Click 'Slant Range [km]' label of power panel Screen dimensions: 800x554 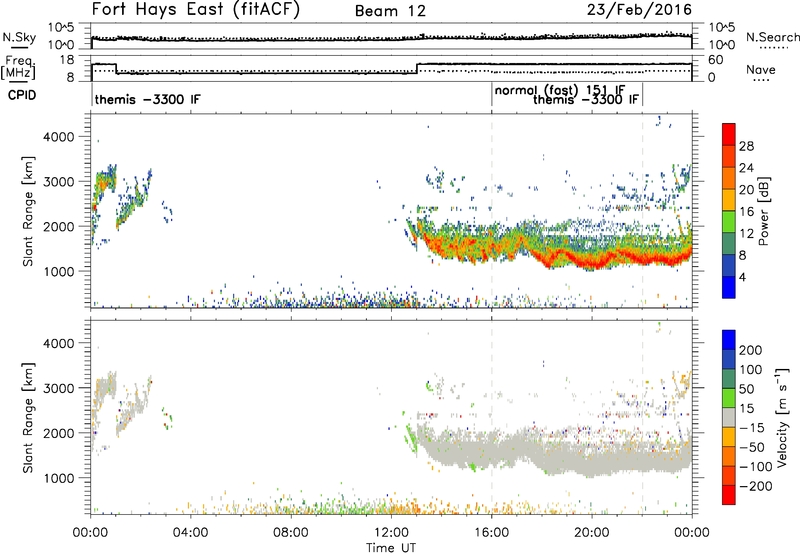pos(28,211)
